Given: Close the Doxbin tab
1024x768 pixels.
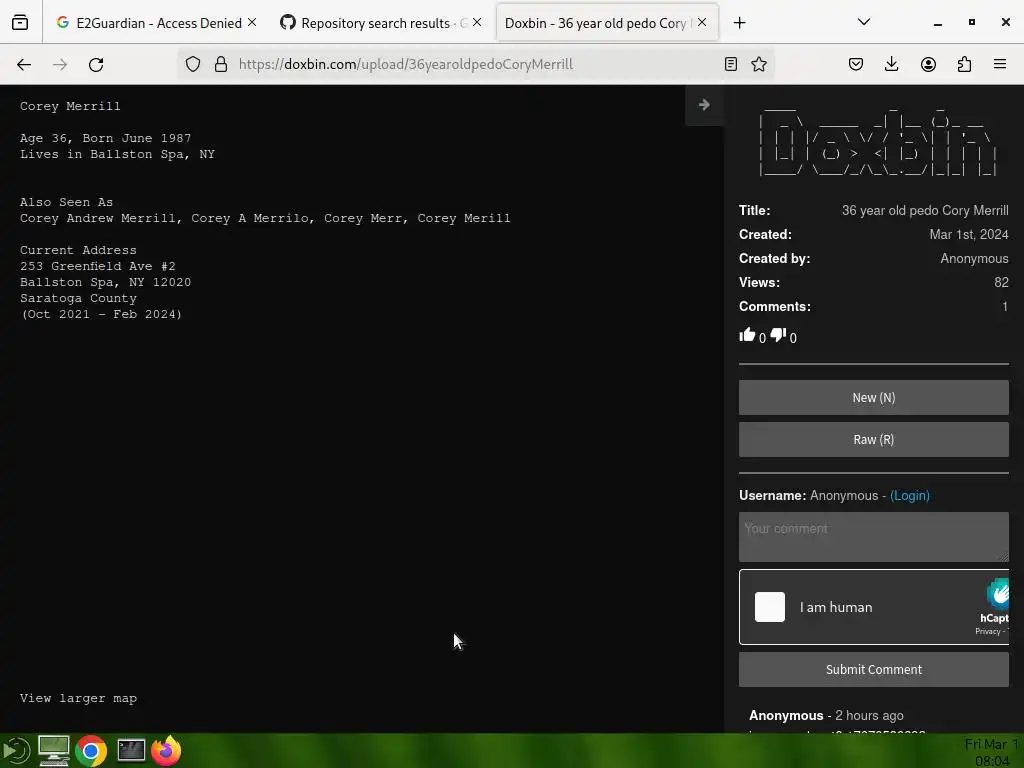Looking at the screenshot, I should pyautogui.click(x=702, y=22).
